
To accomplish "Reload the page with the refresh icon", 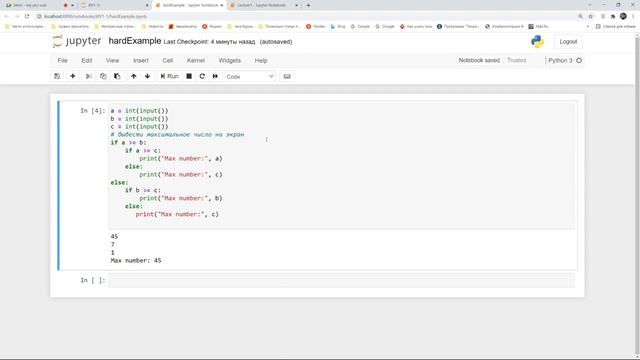I will (x=27, y=16).
